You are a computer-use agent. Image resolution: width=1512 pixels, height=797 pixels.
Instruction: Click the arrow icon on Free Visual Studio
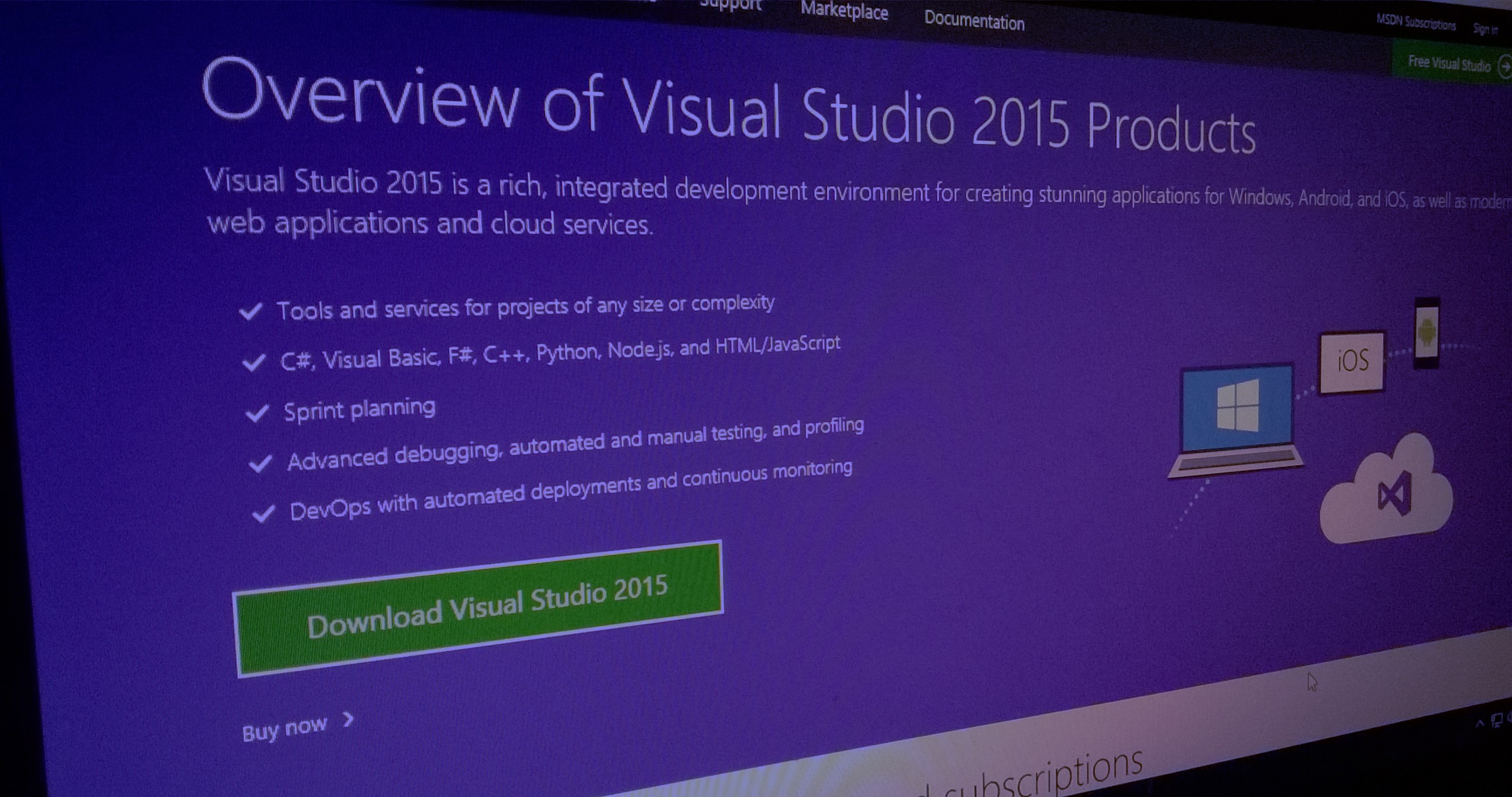tap(1505, 66)
